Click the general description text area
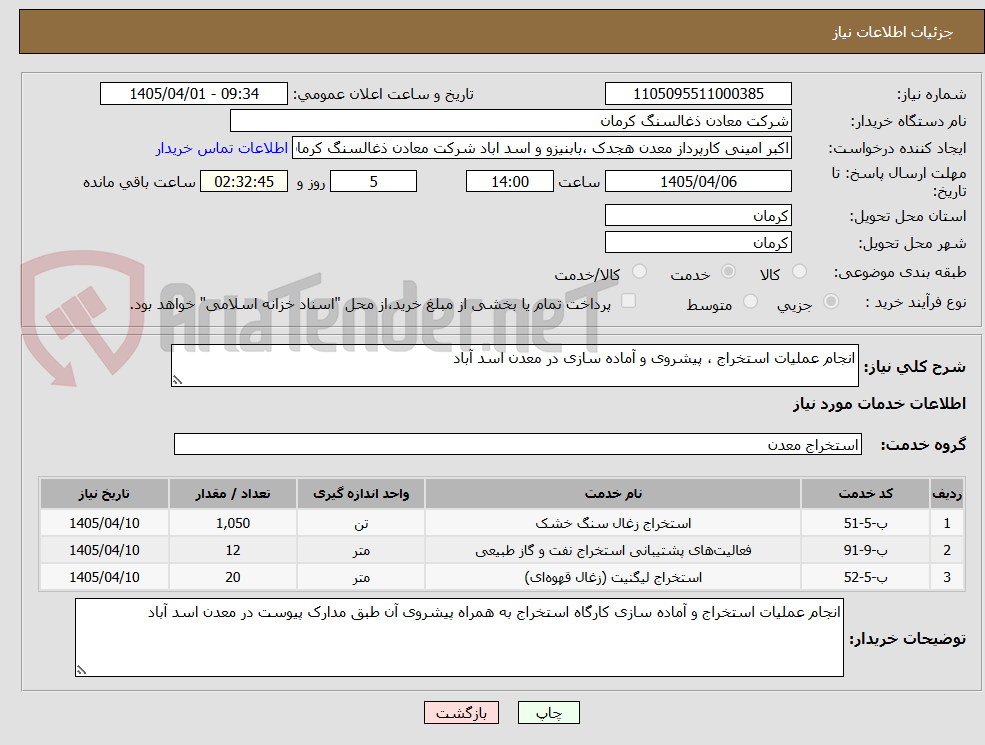985x745 pixels. (514, 365)
